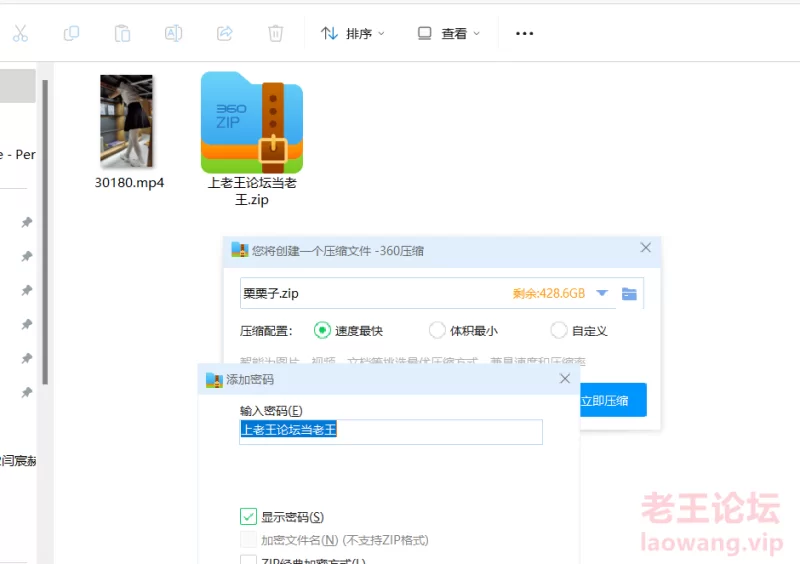Image resolution: width=800 pixels, height=564 pixels.
Task: Click the 剩余:428.6GB free space text
Action: [548, 293]
